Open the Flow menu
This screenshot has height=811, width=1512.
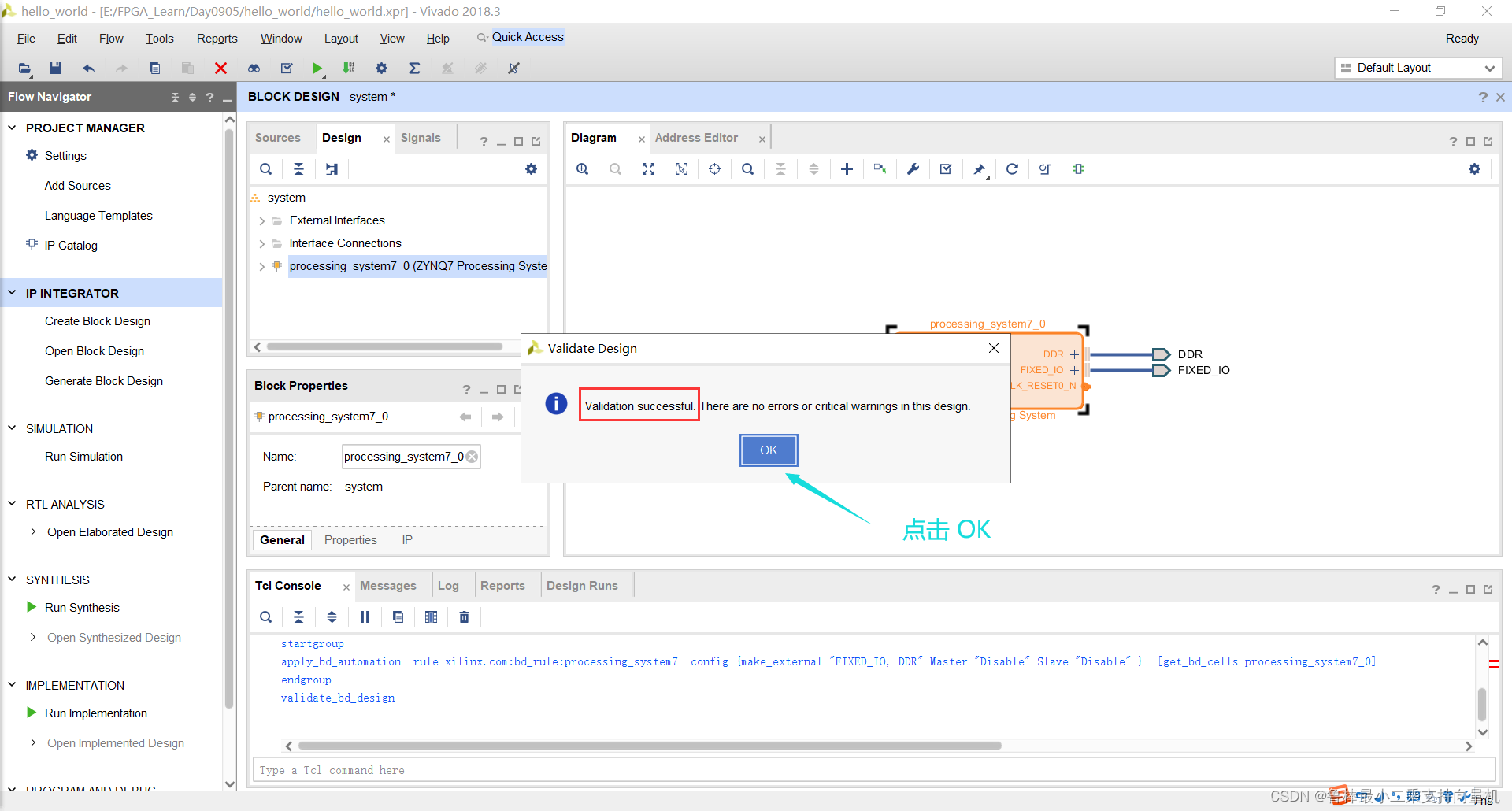coord(111,39)
